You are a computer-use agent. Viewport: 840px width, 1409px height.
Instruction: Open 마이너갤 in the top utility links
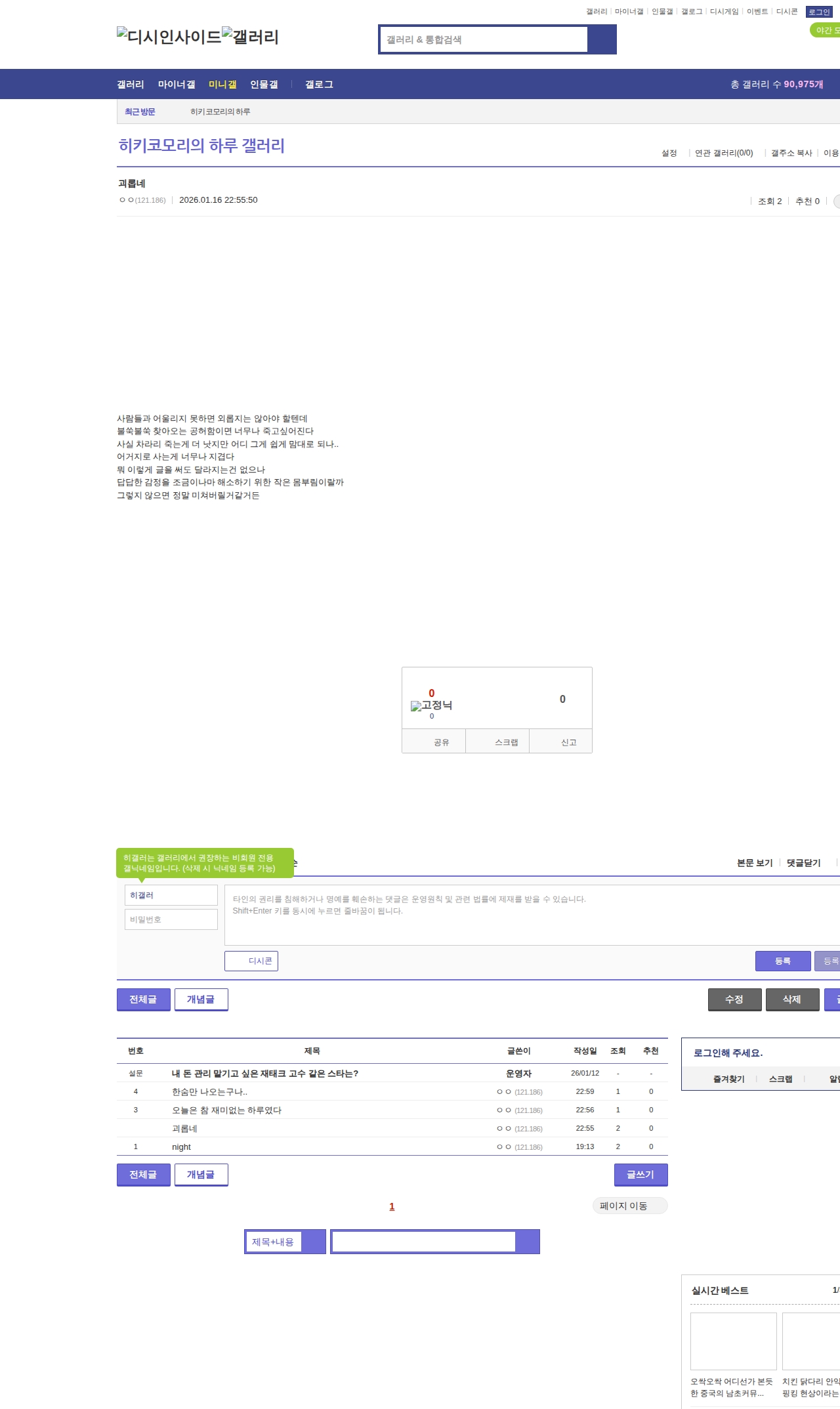pyautogui.click(x=629, y=12)
